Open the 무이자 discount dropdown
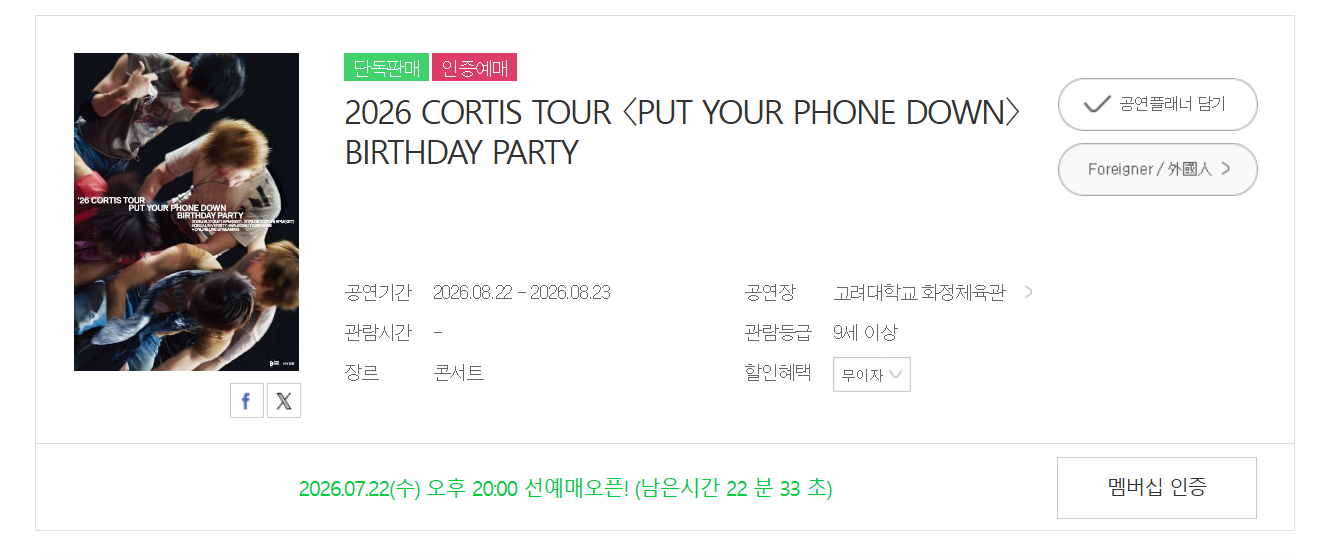The width and height of the screenshot is (1322, 557). coord(872,375)
